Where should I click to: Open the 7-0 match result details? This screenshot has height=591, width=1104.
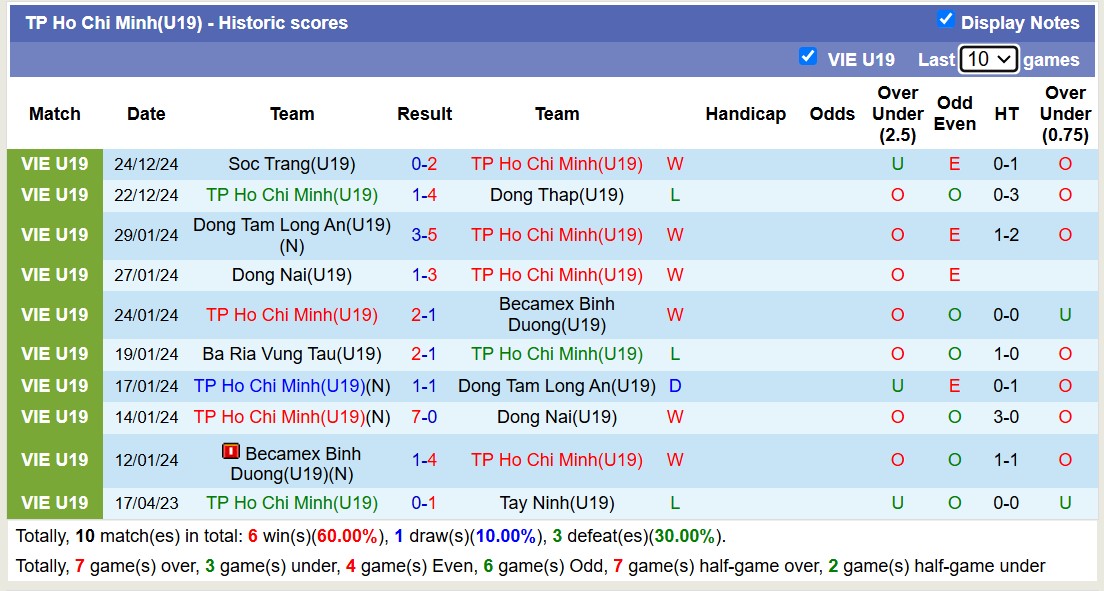(x=424, y=417)
